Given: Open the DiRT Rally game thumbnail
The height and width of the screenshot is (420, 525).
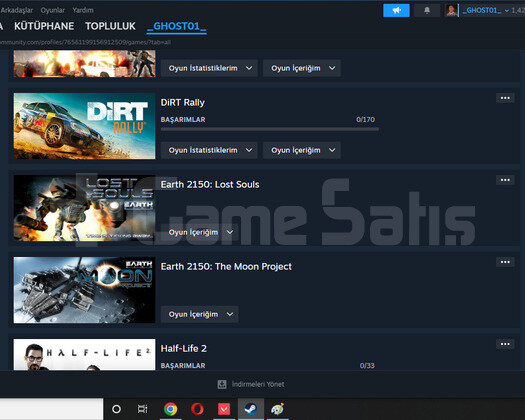Looking at the screenshot, I should coord(84,126).
